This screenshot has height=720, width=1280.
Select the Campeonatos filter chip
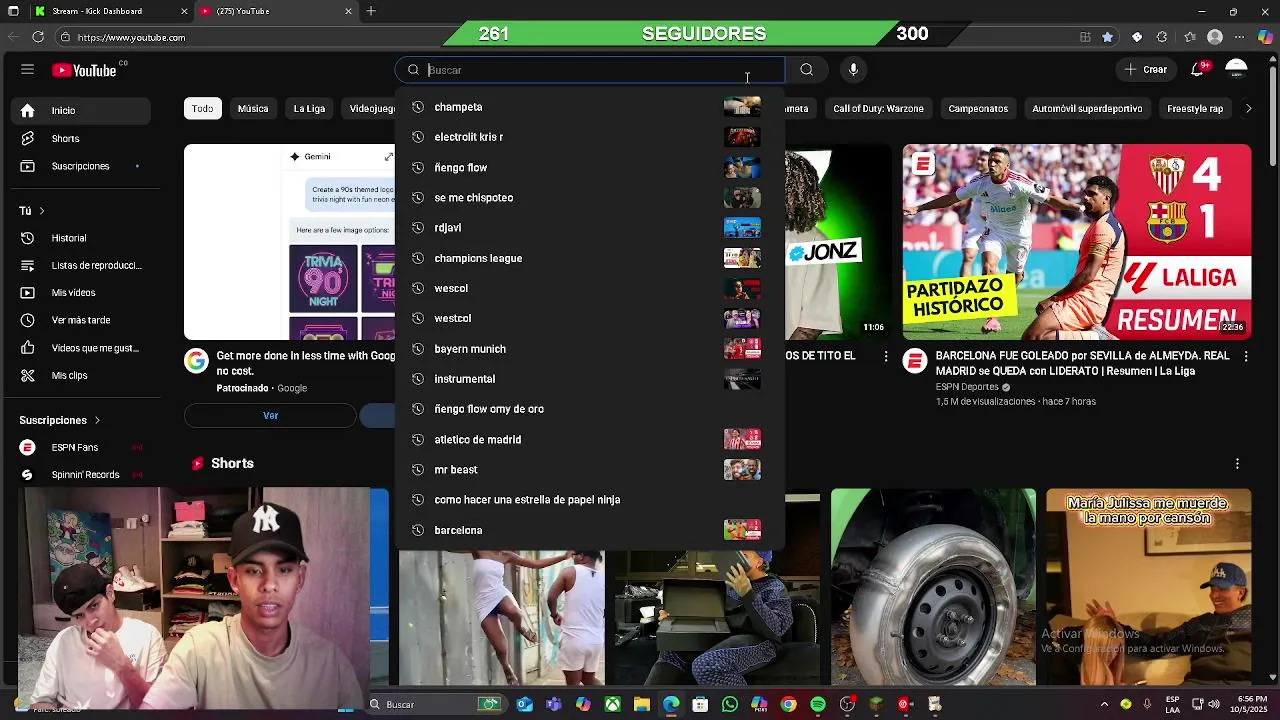click(978, 108)
